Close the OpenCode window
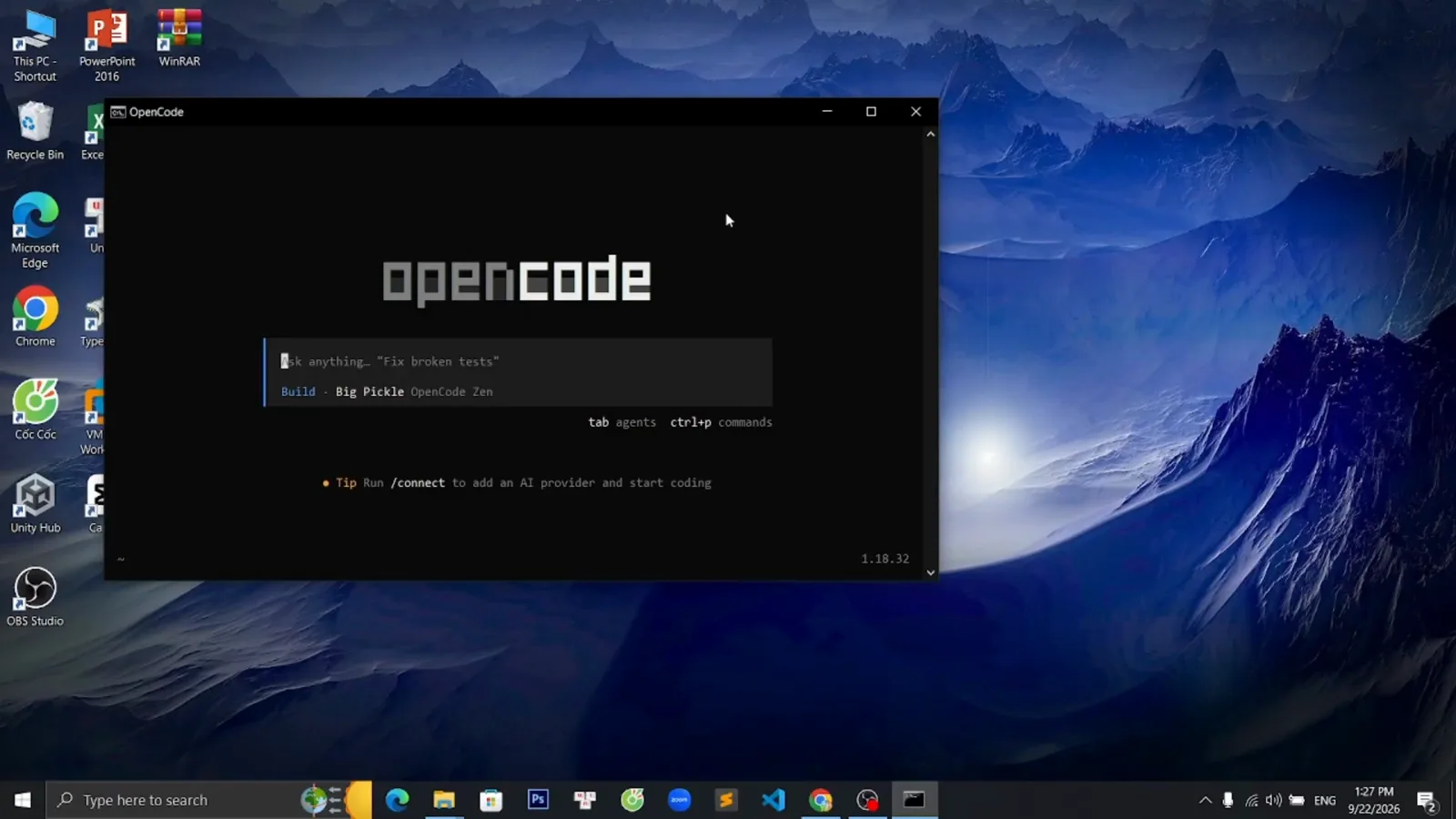 pos(915,111)
